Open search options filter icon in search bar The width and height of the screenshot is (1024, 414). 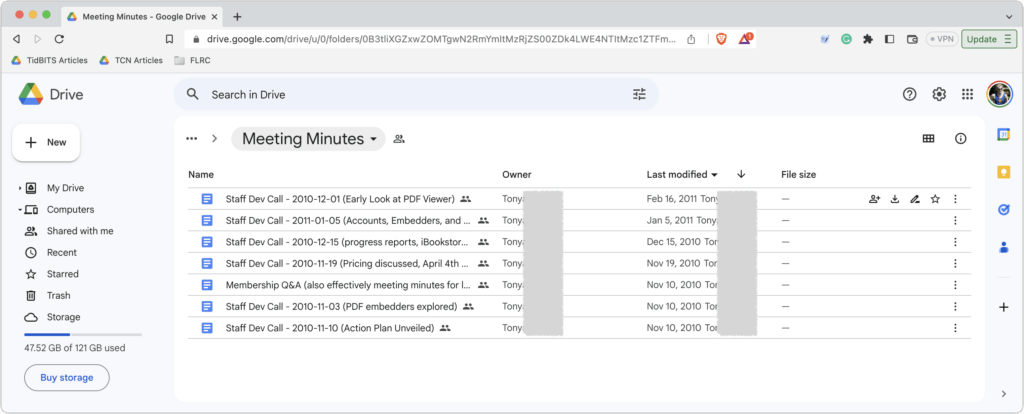[x=640, y=94]
